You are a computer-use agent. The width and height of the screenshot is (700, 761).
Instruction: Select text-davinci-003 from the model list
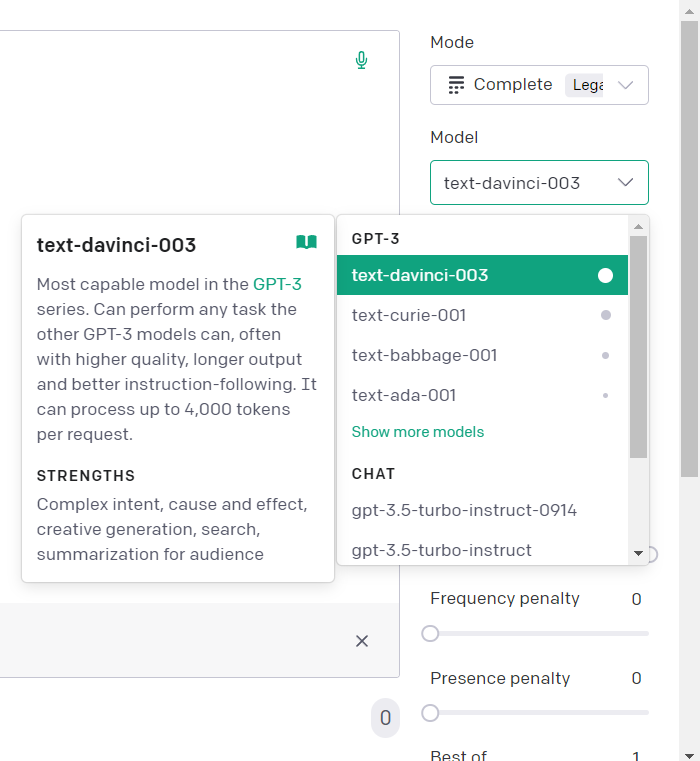(x=420, y=275)
